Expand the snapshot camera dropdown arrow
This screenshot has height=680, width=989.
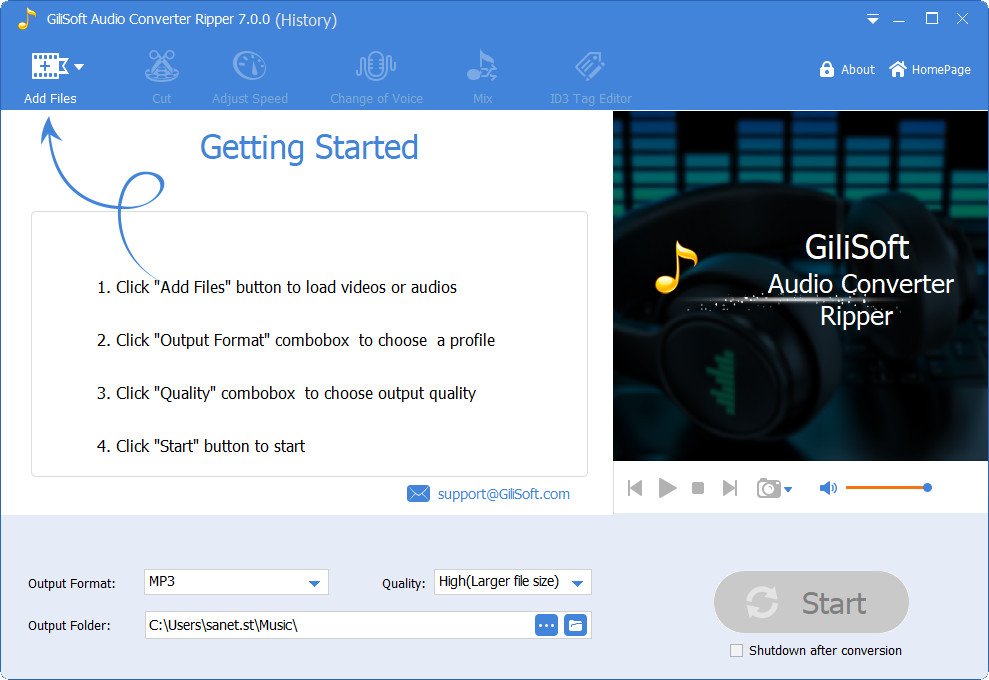788,489
